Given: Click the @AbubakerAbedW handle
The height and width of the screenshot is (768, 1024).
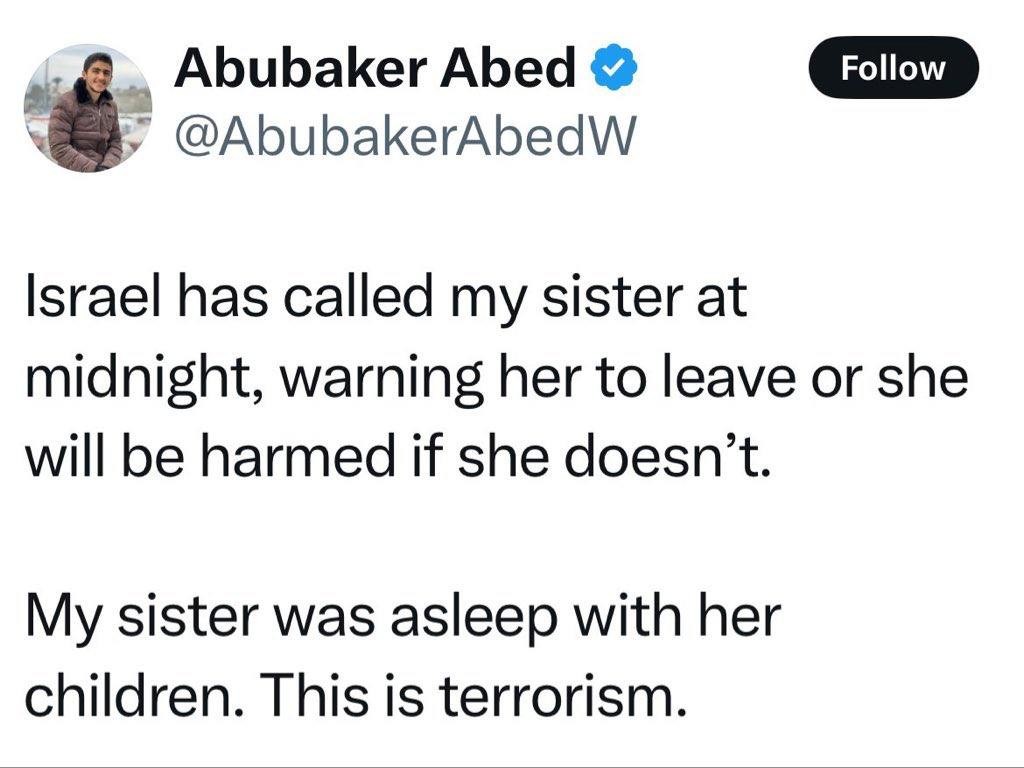Looking at the screenshot, I should click(x=404, y=135).
